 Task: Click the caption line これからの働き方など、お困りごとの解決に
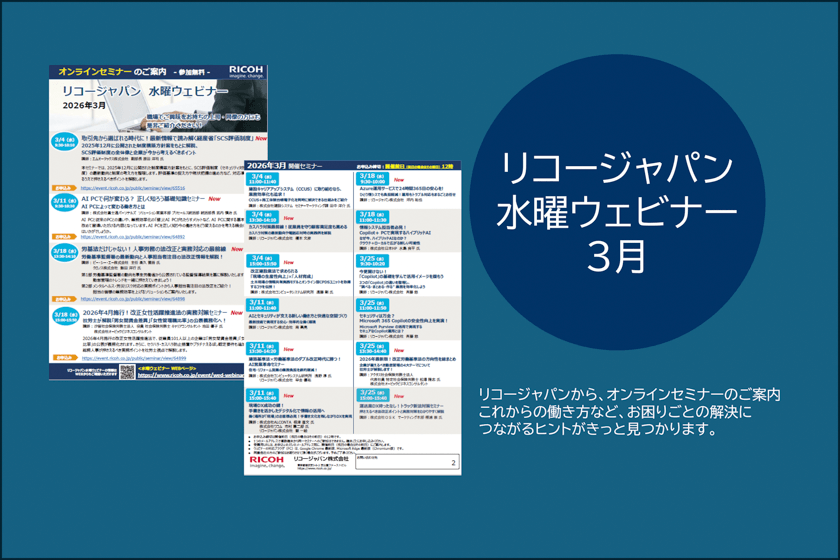(x=615, y=412)
